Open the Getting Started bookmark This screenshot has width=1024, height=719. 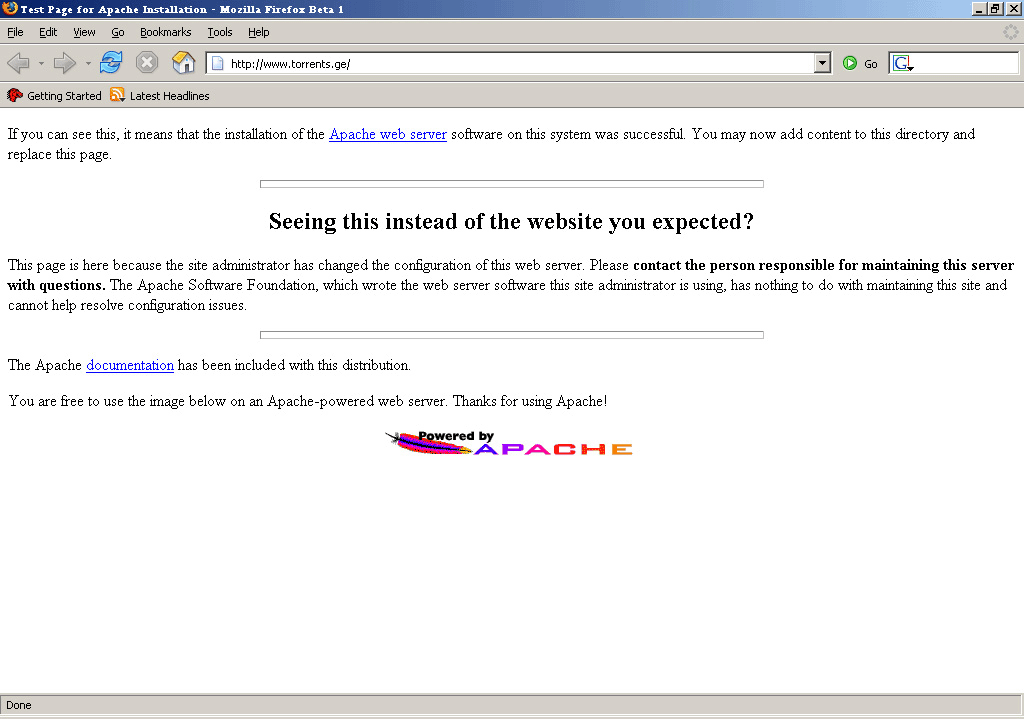54,96
